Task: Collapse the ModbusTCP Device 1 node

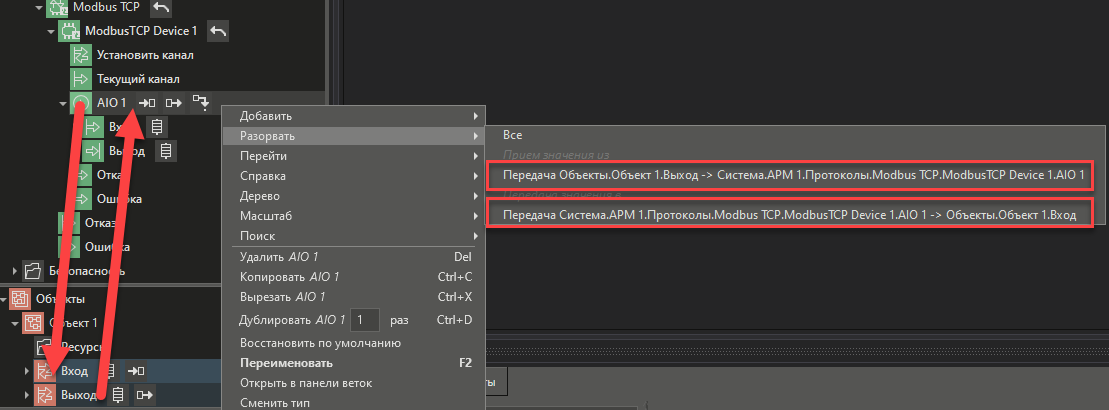Action: click(50, 32)
